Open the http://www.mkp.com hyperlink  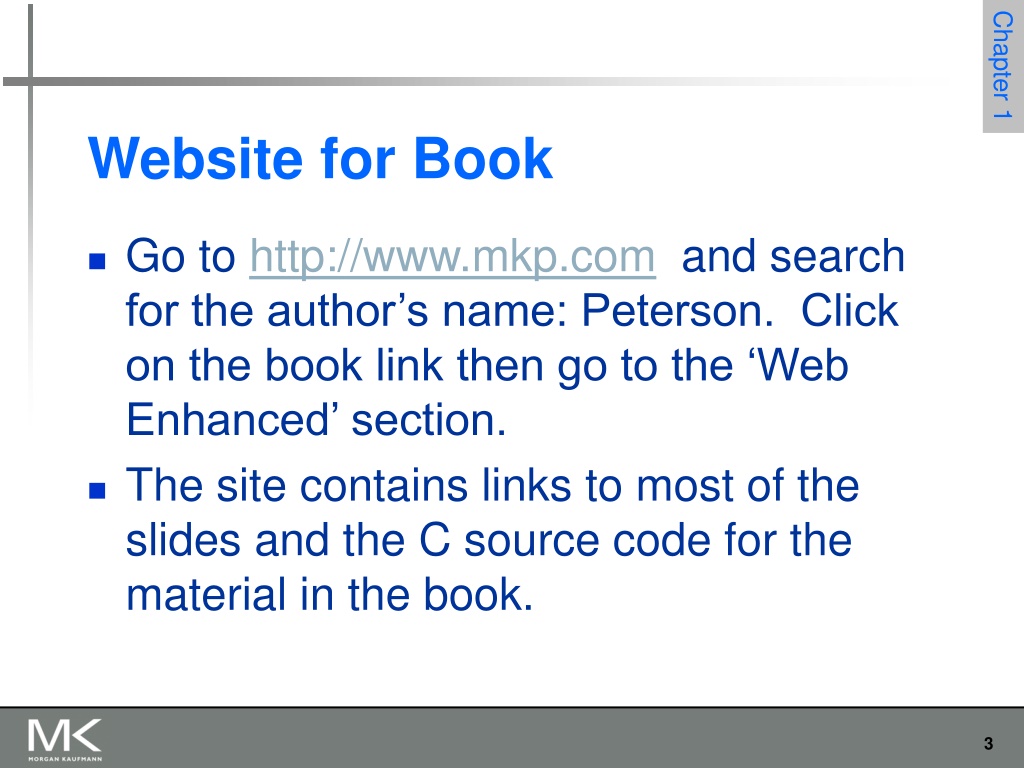[453, 257]
